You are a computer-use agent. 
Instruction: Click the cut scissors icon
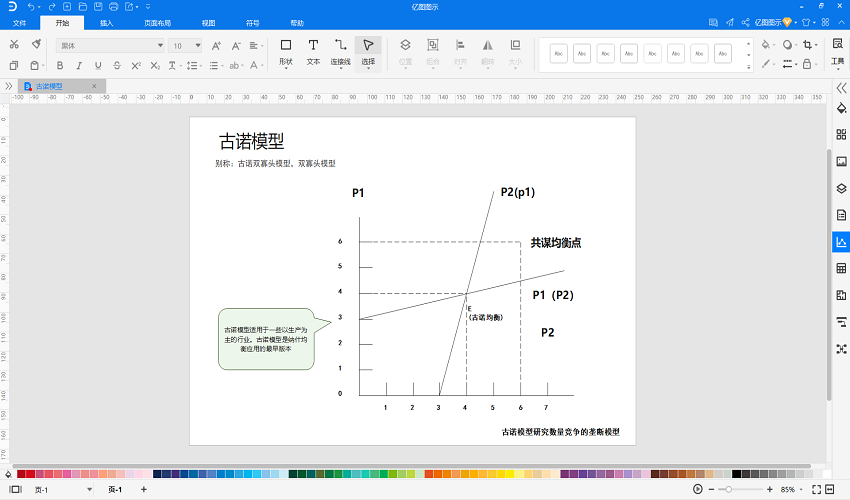tap(14, 44)
